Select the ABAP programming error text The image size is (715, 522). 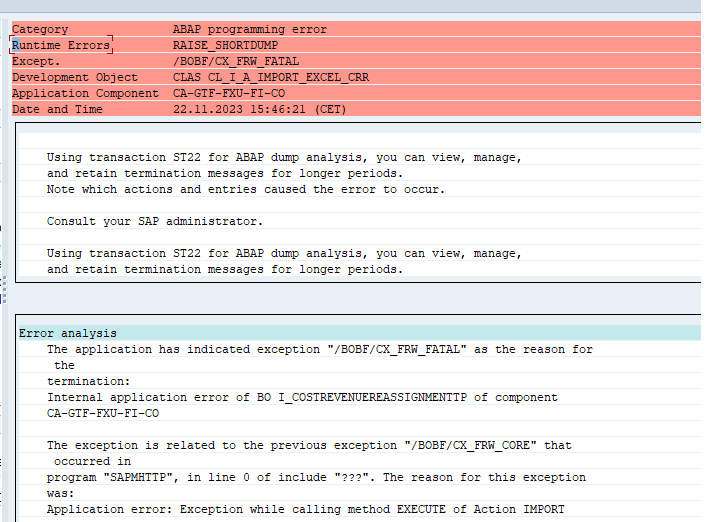[249, 29]
